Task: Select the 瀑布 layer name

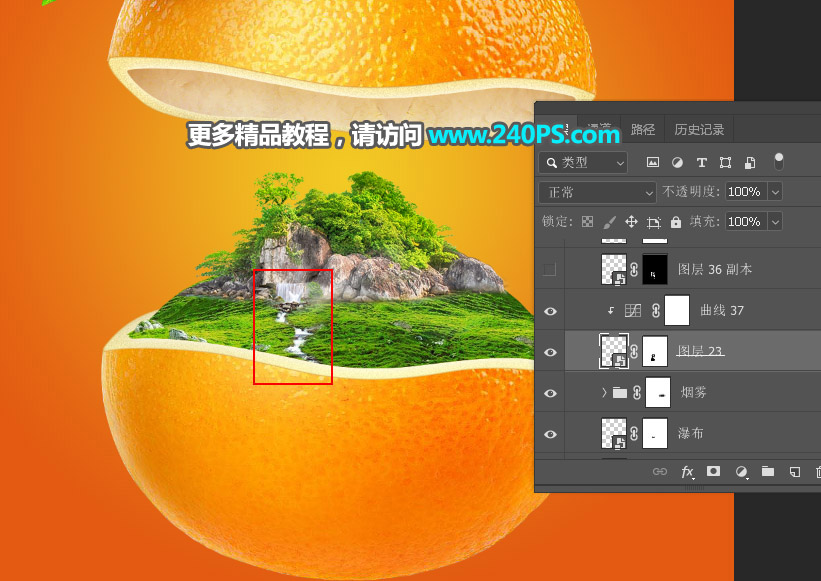Action: [x=690, y=433]
